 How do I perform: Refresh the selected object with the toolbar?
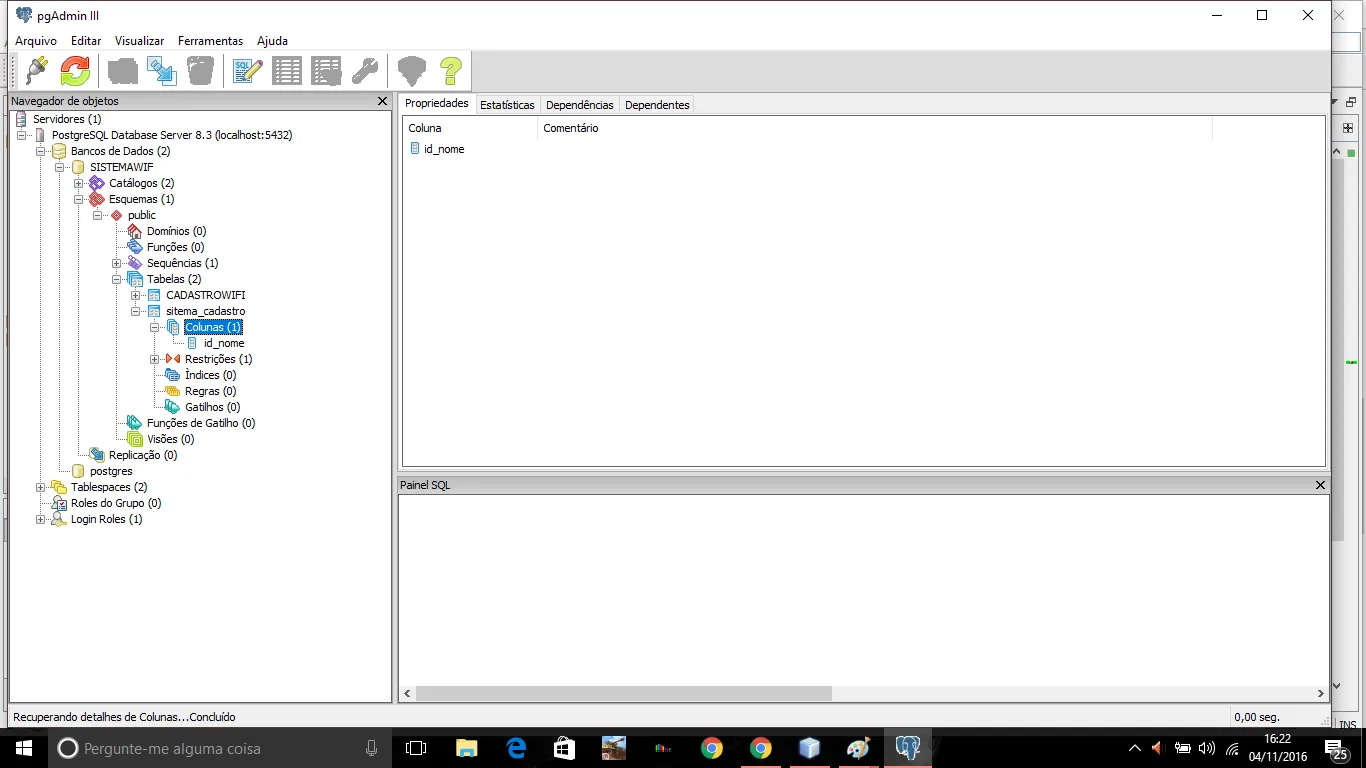point(75,70)
